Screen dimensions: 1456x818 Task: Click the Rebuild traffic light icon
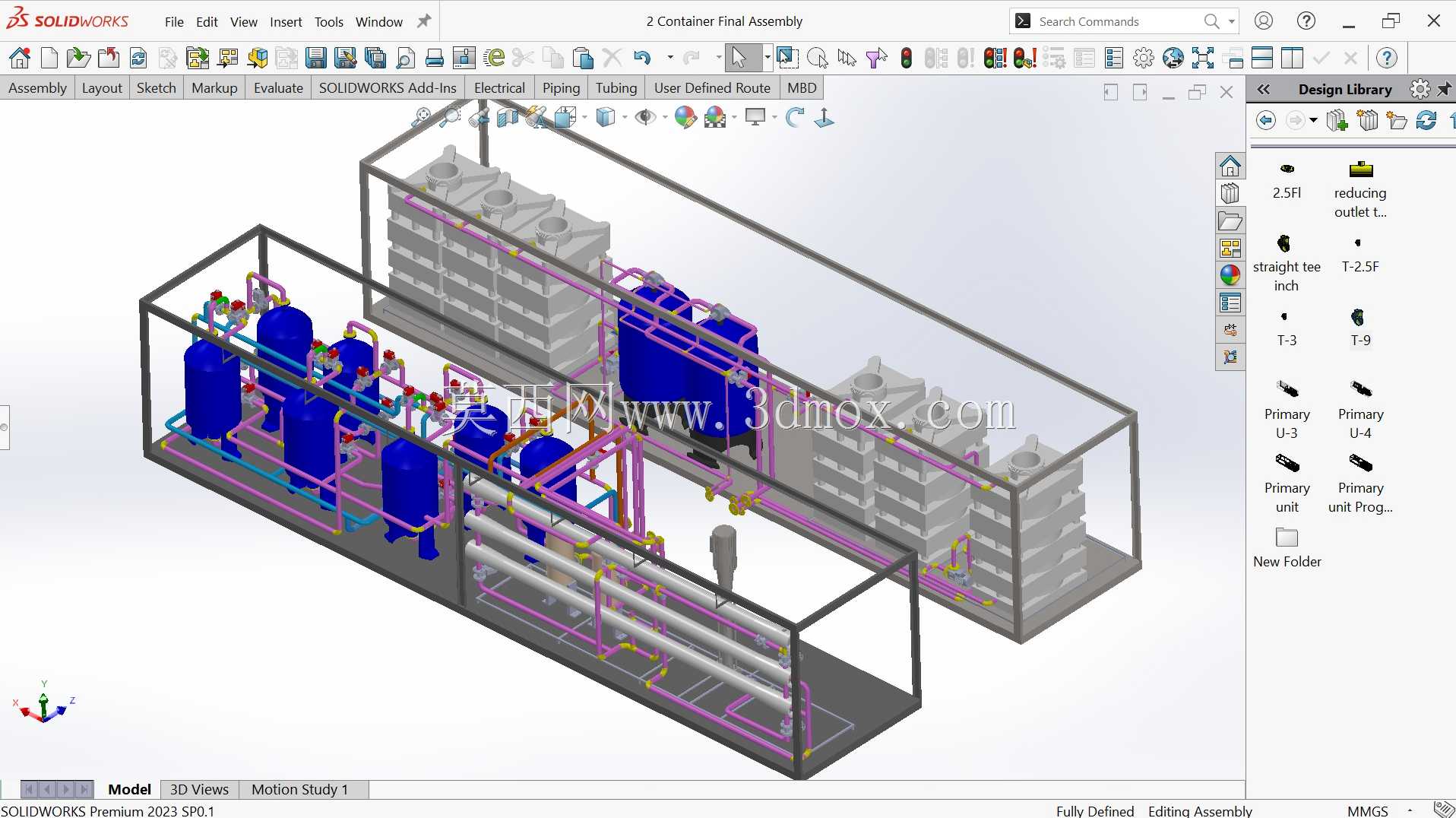[x=907, y=58]
